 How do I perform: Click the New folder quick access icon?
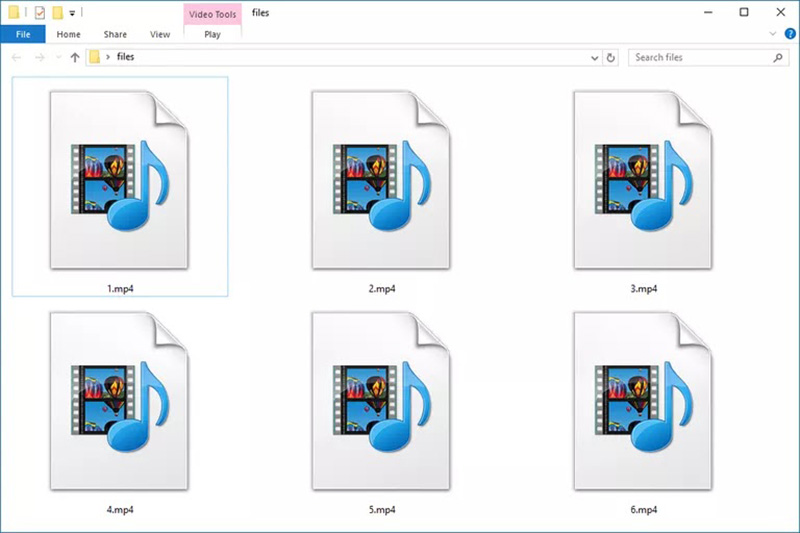click(x=58, y=12)
